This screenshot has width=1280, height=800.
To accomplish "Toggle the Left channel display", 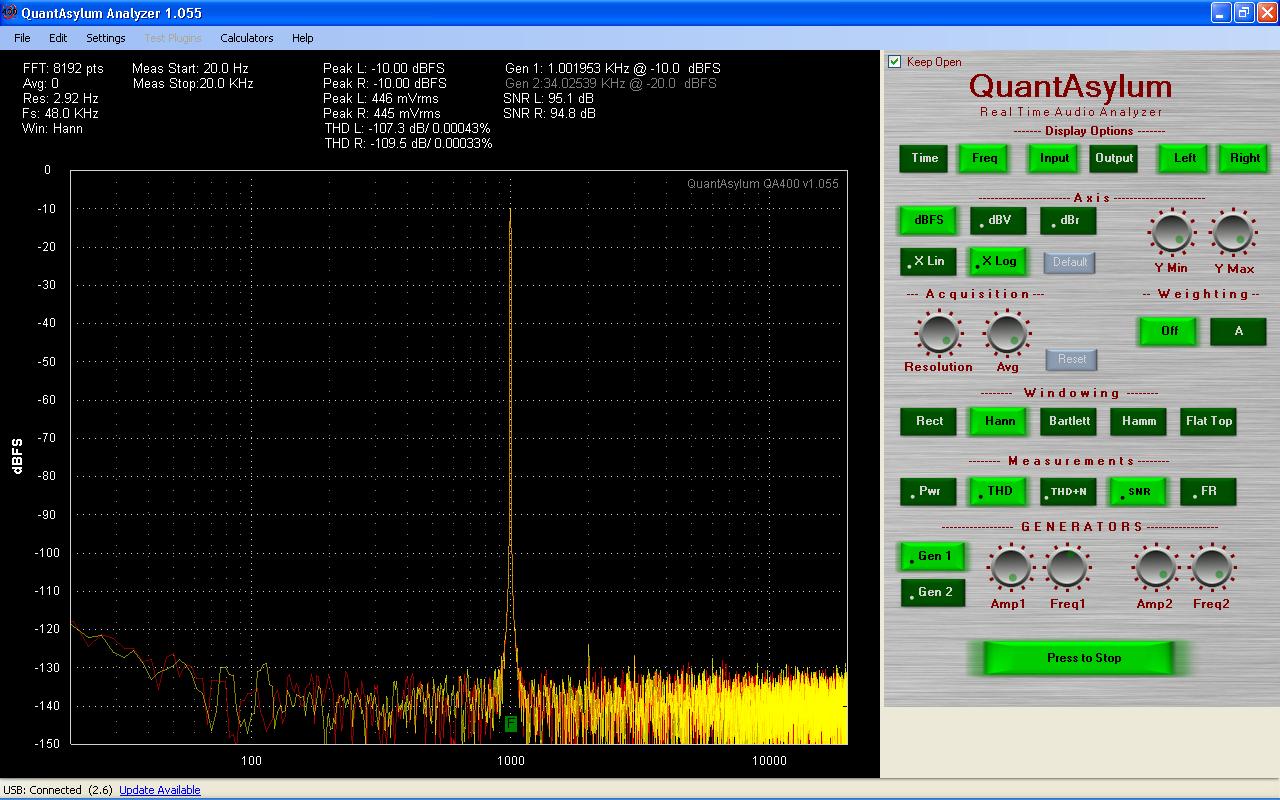I will point(1185,158).
